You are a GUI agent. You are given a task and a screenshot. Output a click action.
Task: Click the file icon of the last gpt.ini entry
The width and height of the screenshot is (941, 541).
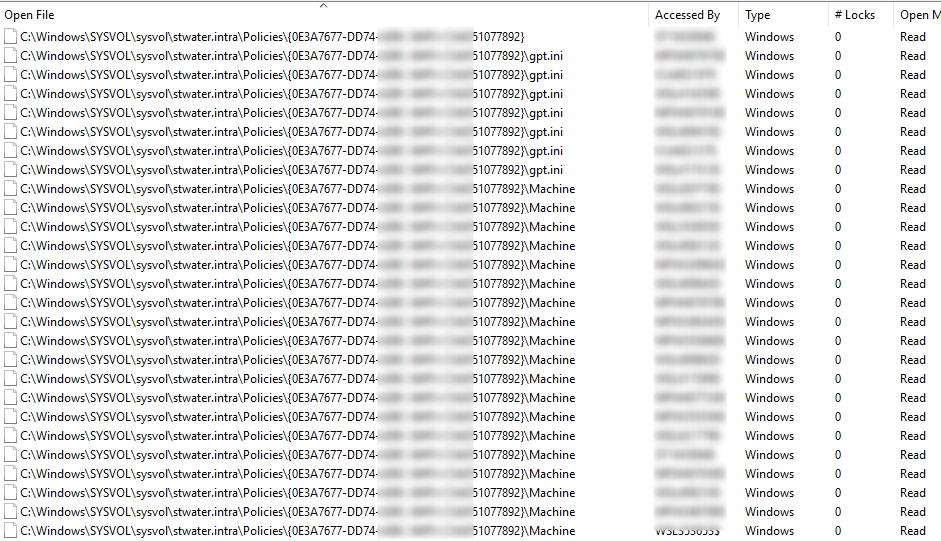[x=10, y=170]
